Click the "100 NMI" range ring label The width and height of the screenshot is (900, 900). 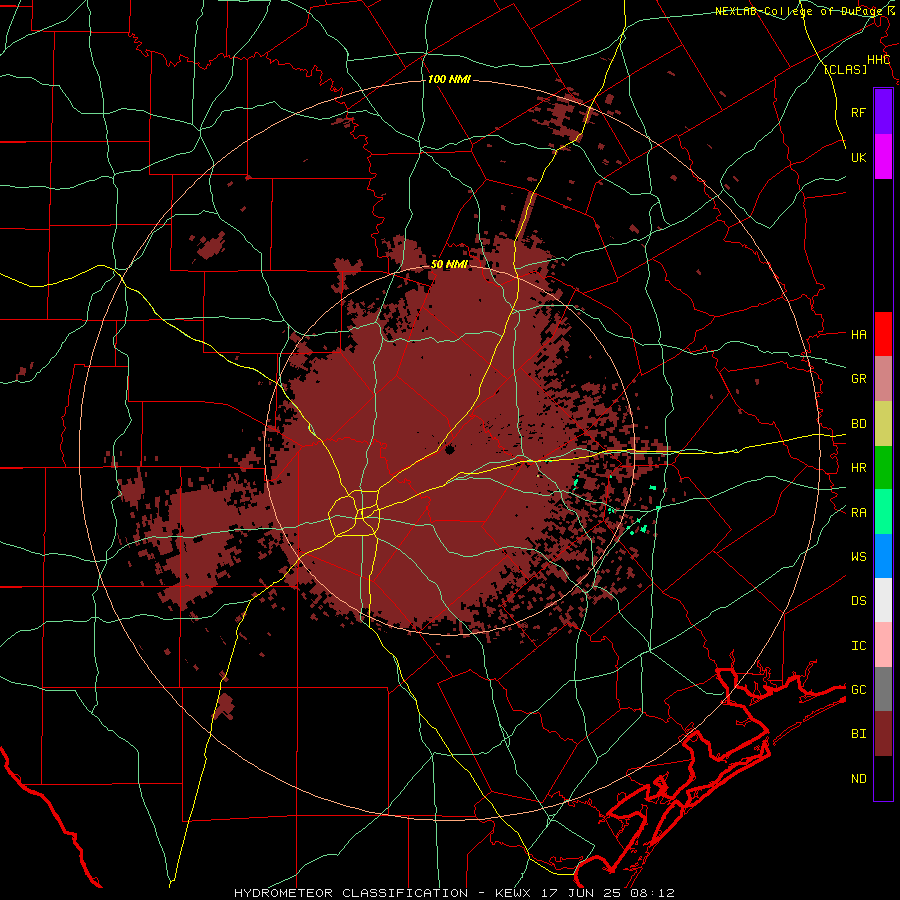[x=449, y=79]
